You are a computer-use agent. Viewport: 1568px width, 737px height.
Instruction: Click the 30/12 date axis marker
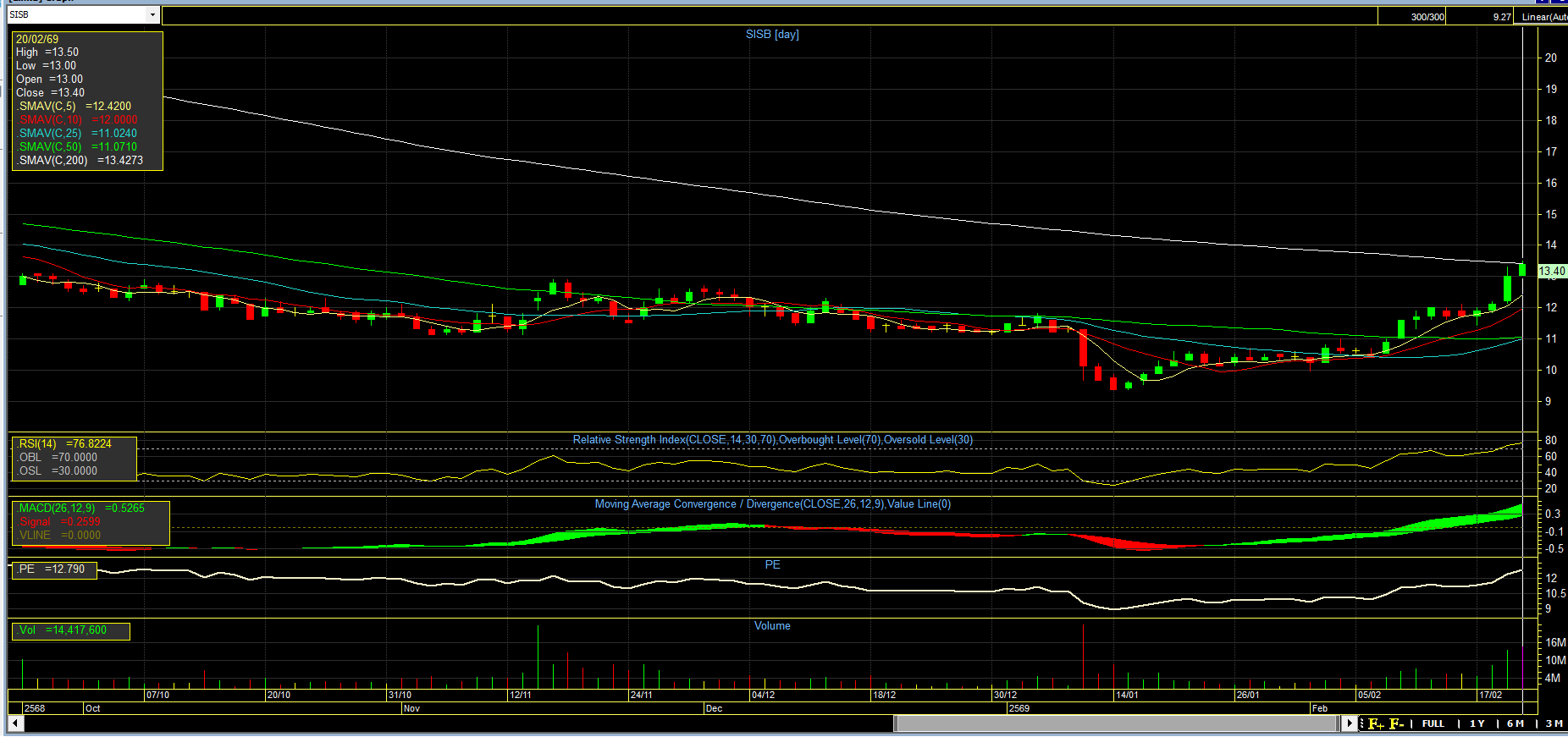pos(1006,695)
